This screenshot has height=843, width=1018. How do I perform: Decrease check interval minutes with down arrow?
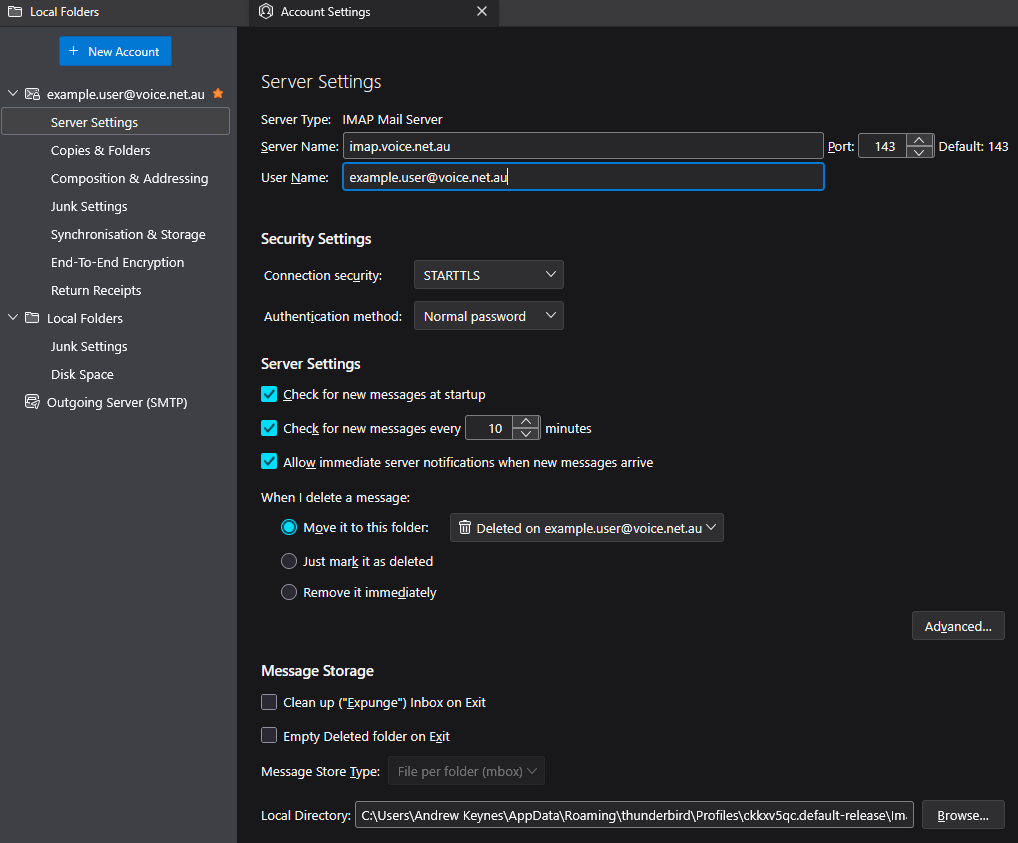[526, 435]
